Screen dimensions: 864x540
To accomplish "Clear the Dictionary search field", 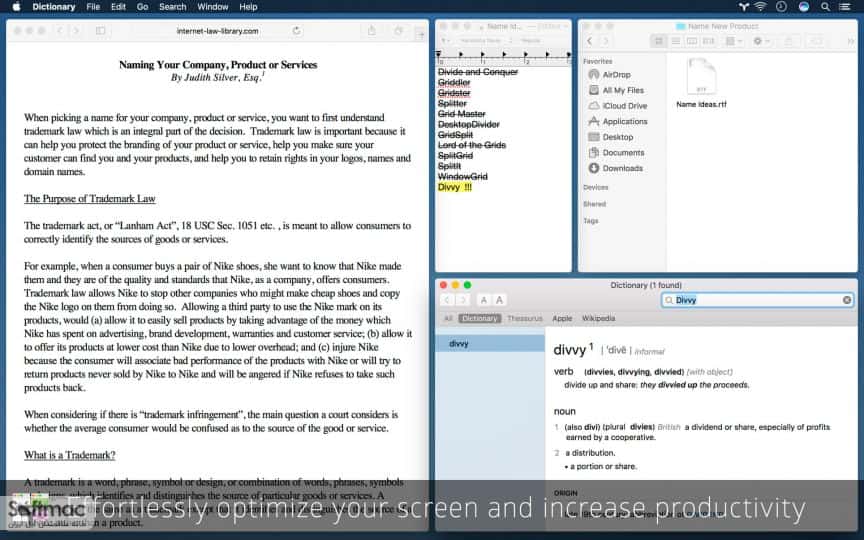I will click(847, 300).
